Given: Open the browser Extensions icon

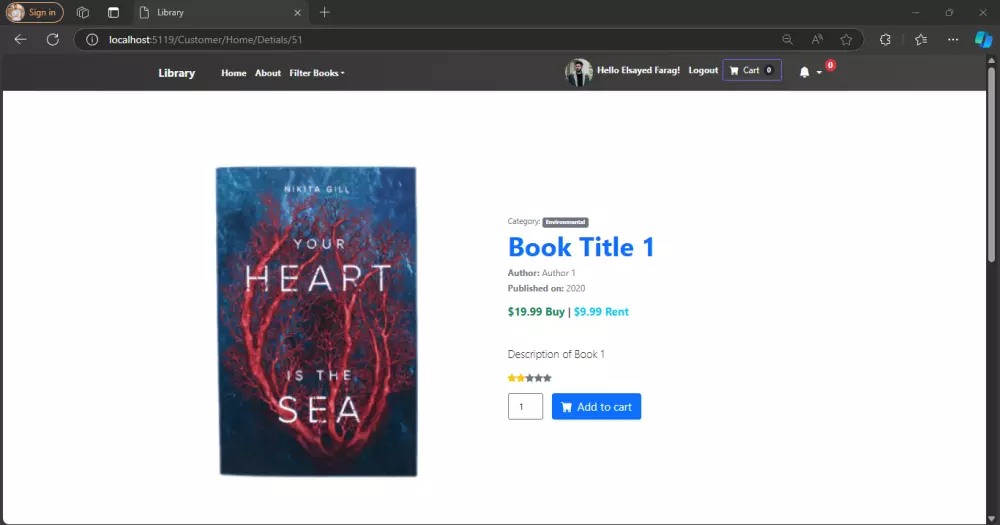Looking at the screenshot, I should [885, 40].
